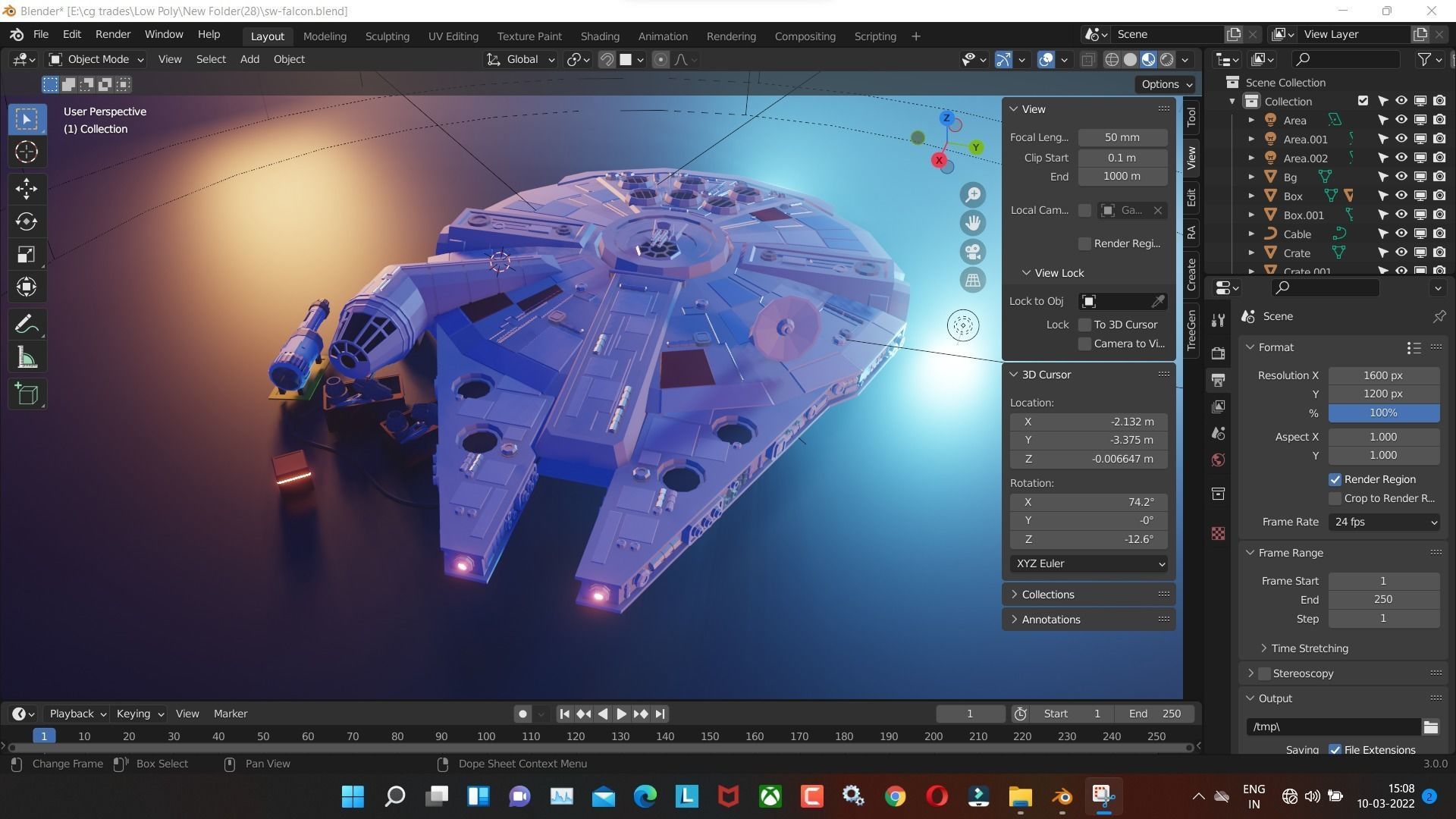Select the Rotate tool
The image size is (1456, 819).
pyautogui.click(x=27, y=221)
